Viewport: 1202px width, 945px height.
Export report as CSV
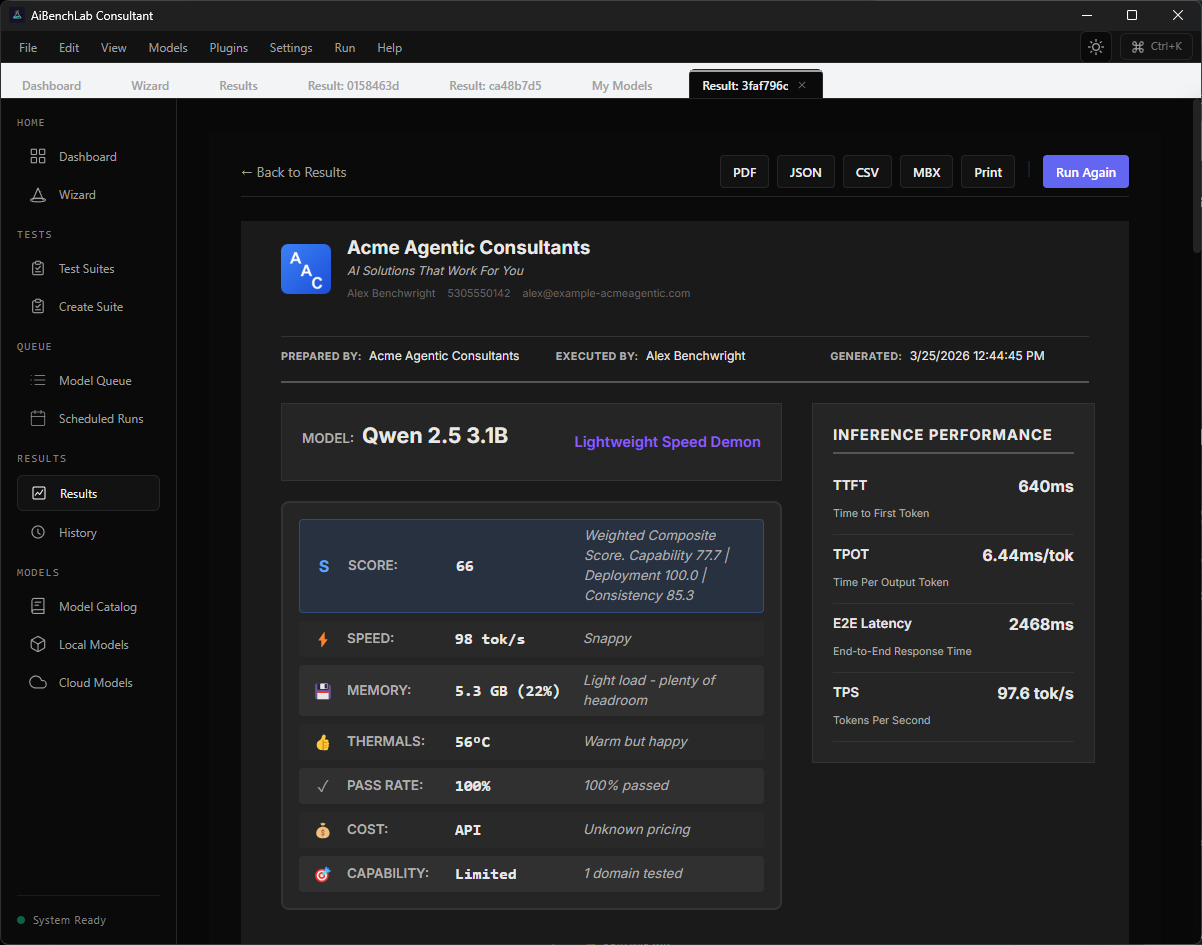867,172
